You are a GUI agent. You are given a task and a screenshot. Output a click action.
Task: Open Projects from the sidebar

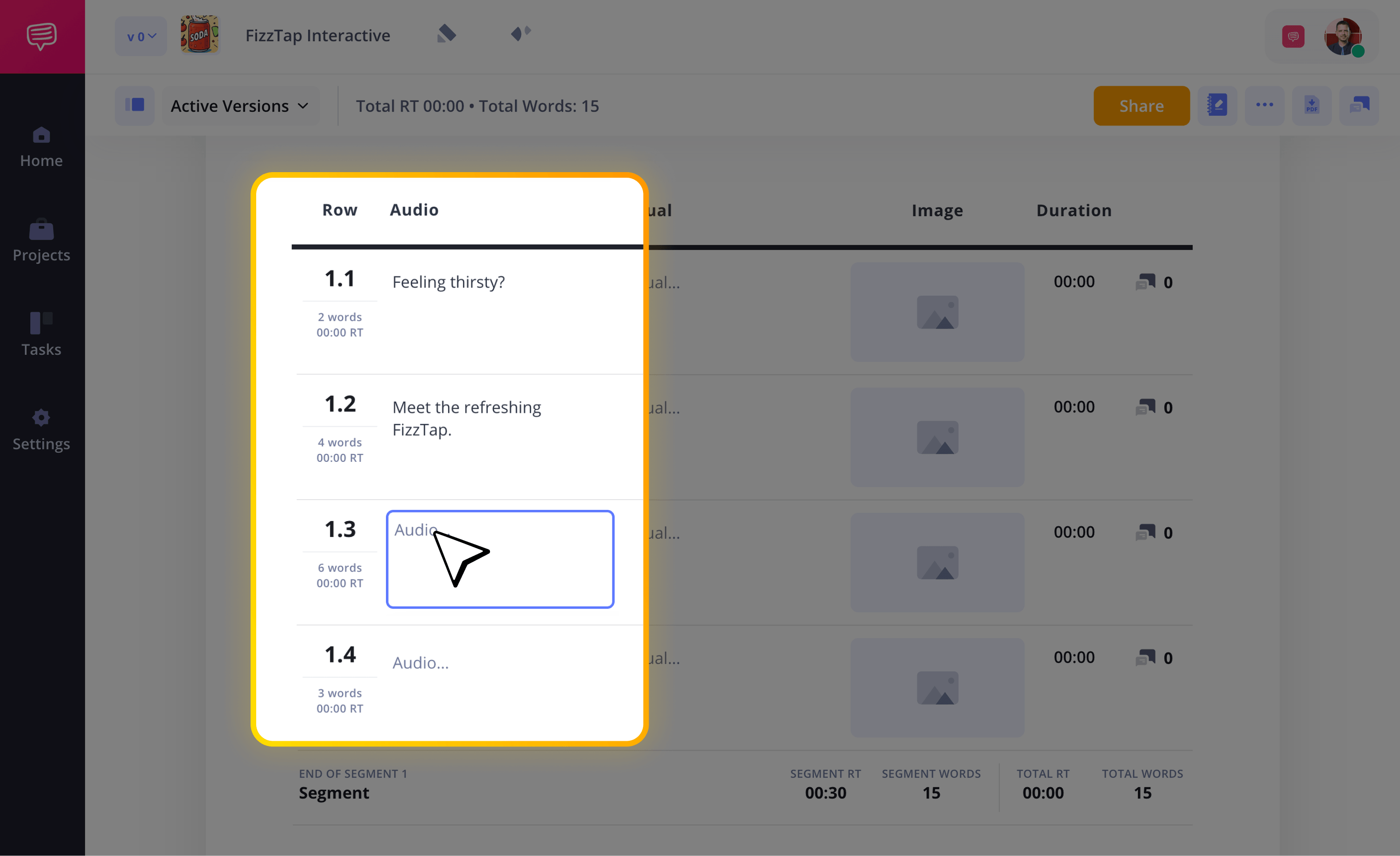pos(42,241)
